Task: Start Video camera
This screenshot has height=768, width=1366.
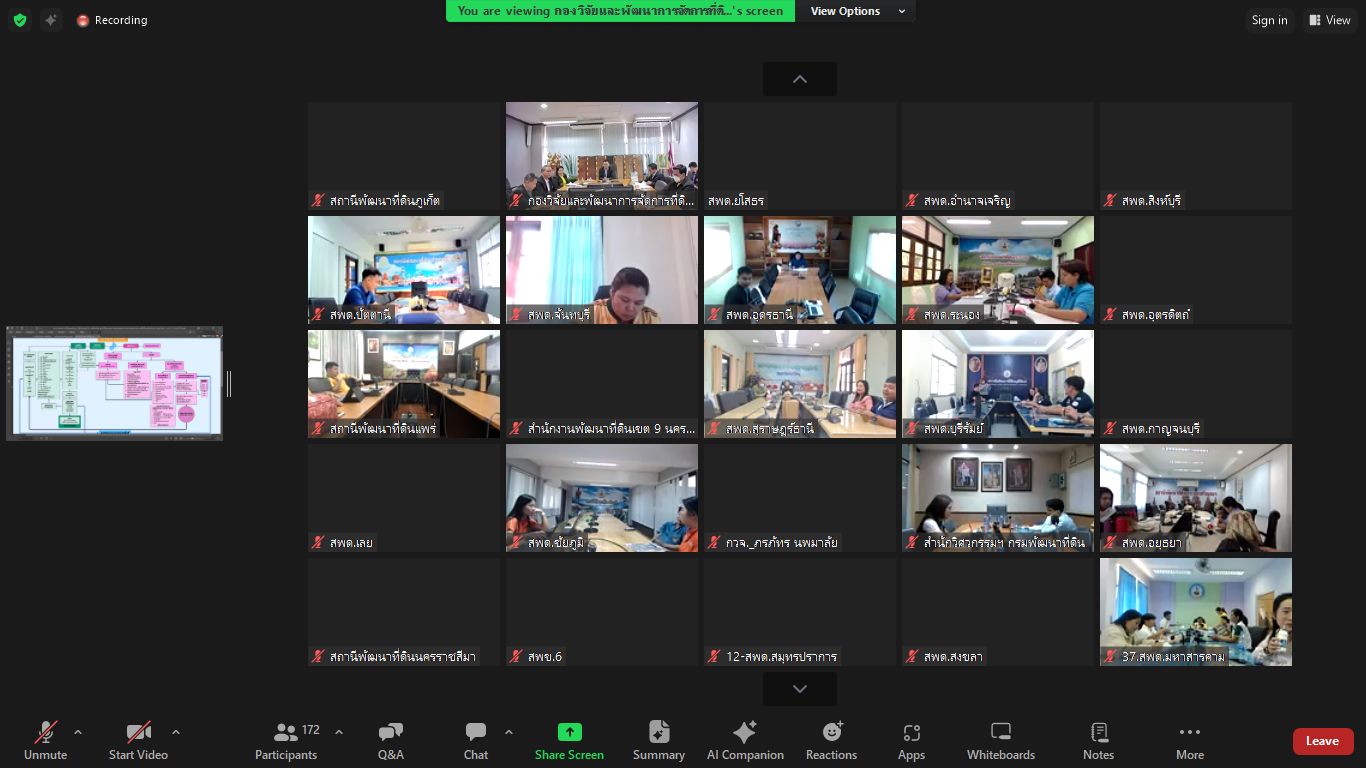Action: pyautogui.click(x=138, y=741)
